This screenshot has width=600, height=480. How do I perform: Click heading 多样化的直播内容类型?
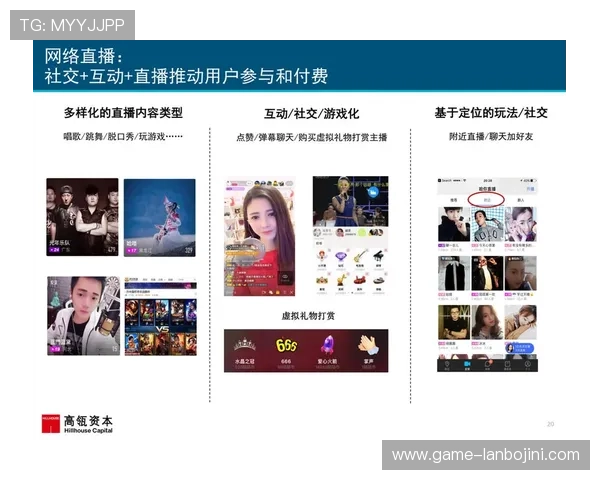tap(123, 113)
